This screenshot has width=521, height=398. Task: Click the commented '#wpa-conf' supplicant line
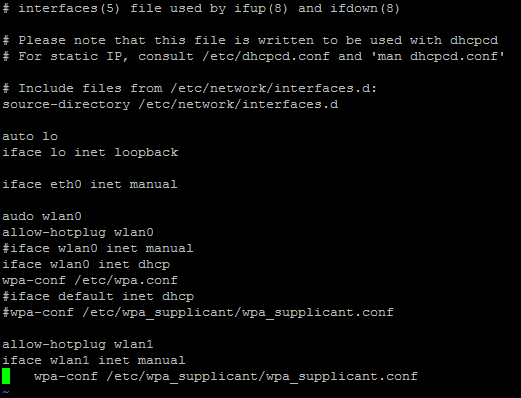(198, 312)
